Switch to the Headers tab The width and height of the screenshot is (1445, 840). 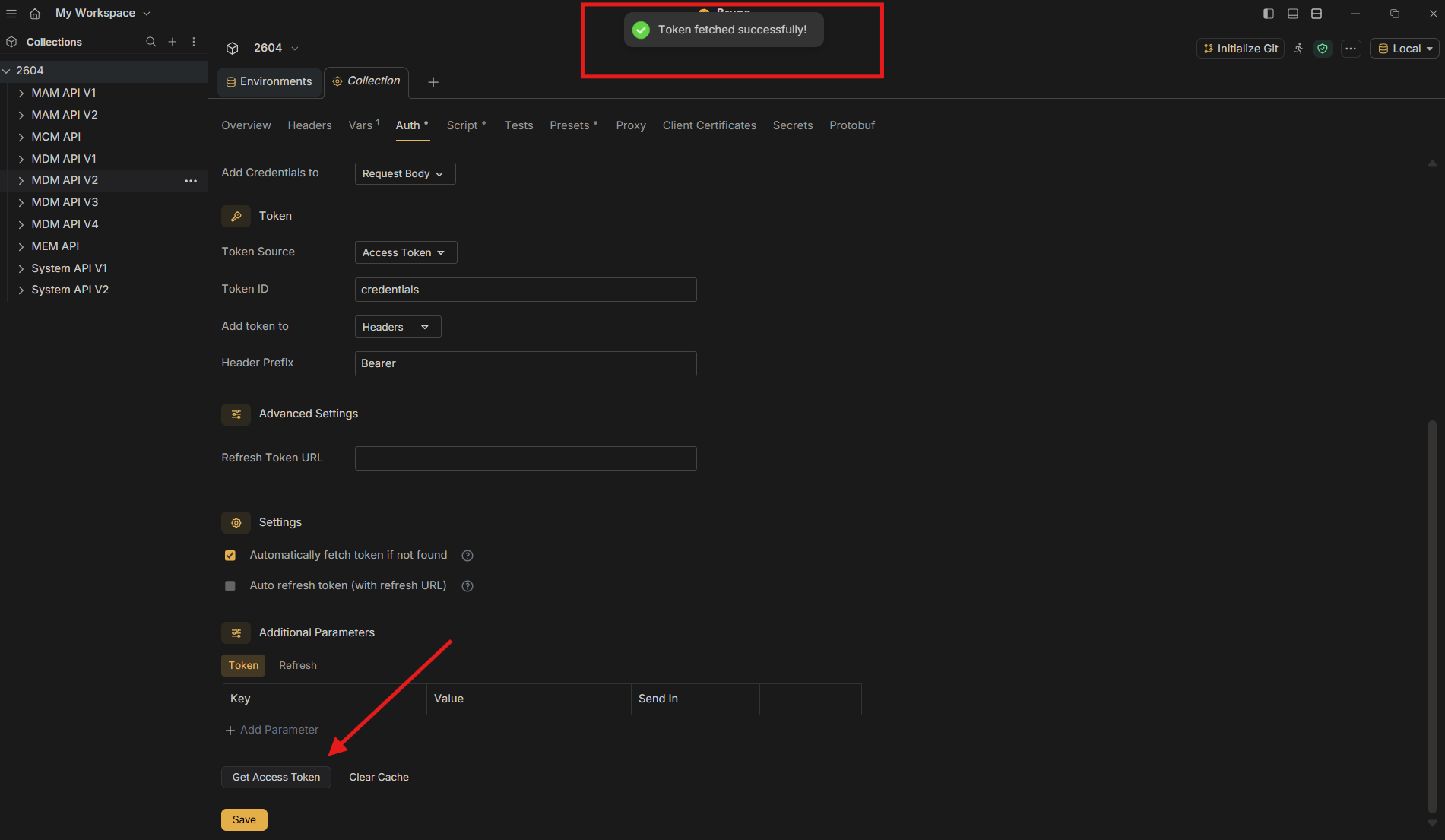(x=309, y=125)
